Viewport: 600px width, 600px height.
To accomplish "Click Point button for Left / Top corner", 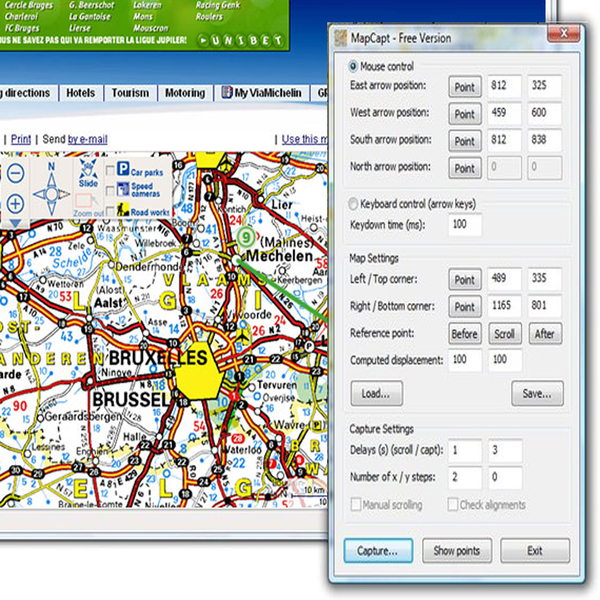I will pyautogui.click(x=465, y=280).
